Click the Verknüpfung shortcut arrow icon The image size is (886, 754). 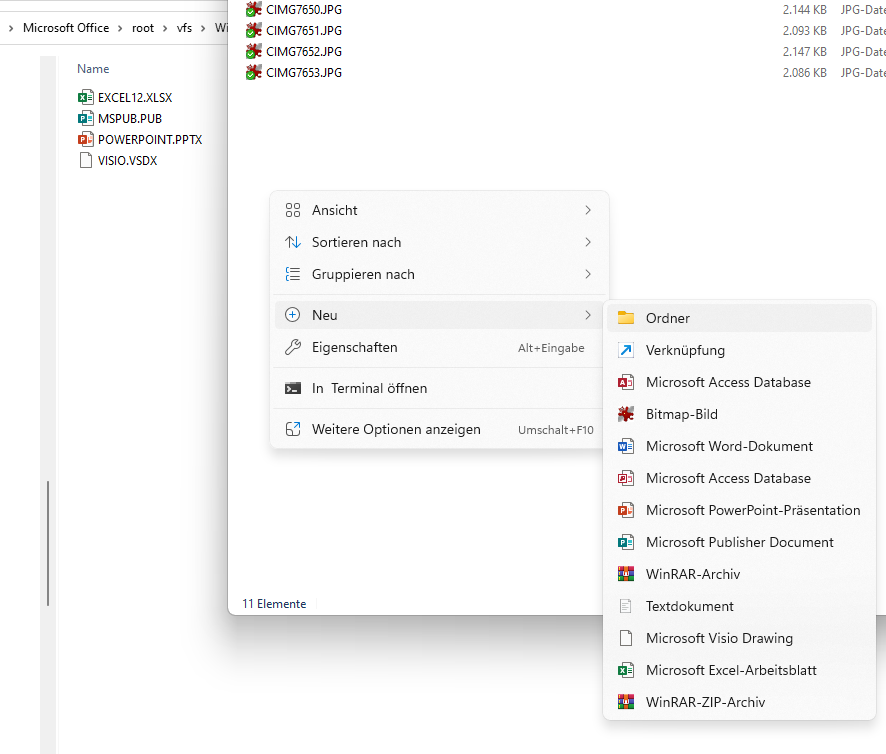pyautogui.click(x=626, y=350)
